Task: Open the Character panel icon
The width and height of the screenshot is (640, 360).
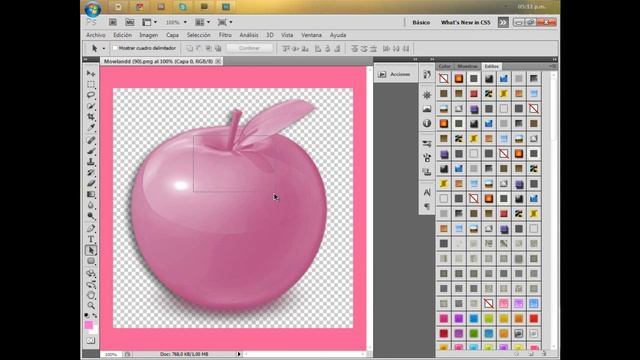Action: click(427, 192)
